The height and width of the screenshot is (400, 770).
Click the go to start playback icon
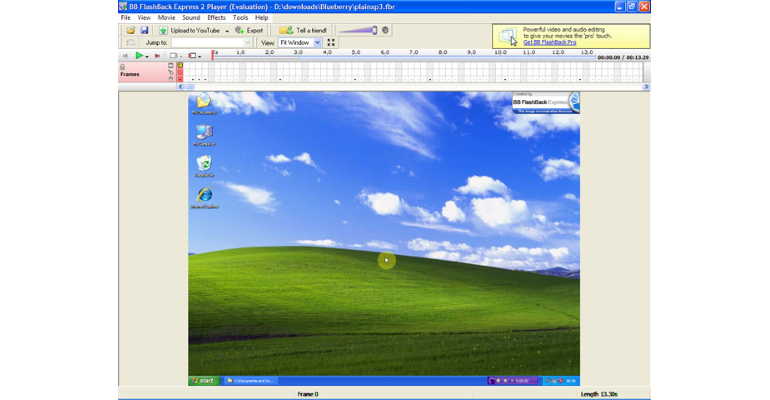pos(125,56)
